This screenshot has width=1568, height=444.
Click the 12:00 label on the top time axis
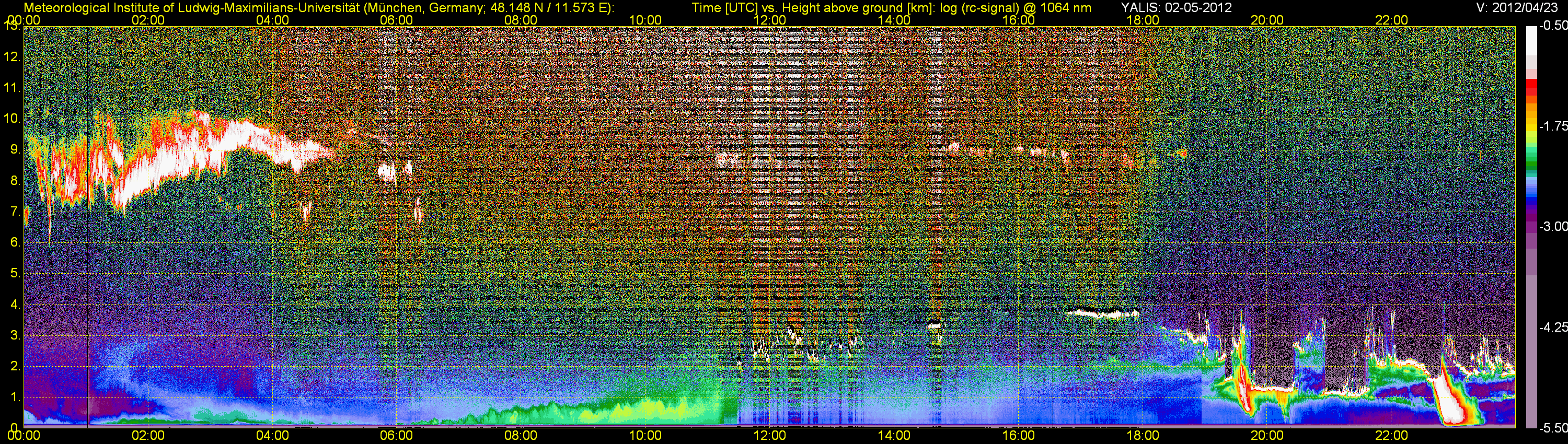pyautogui.click(x=769, y=20)
